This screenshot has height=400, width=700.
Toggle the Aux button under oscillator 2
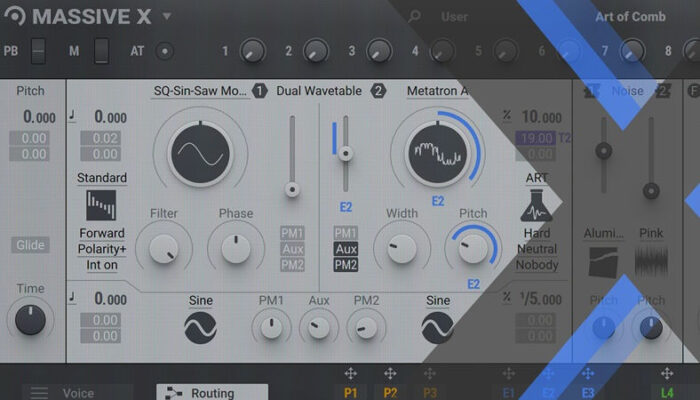[346, 249]
